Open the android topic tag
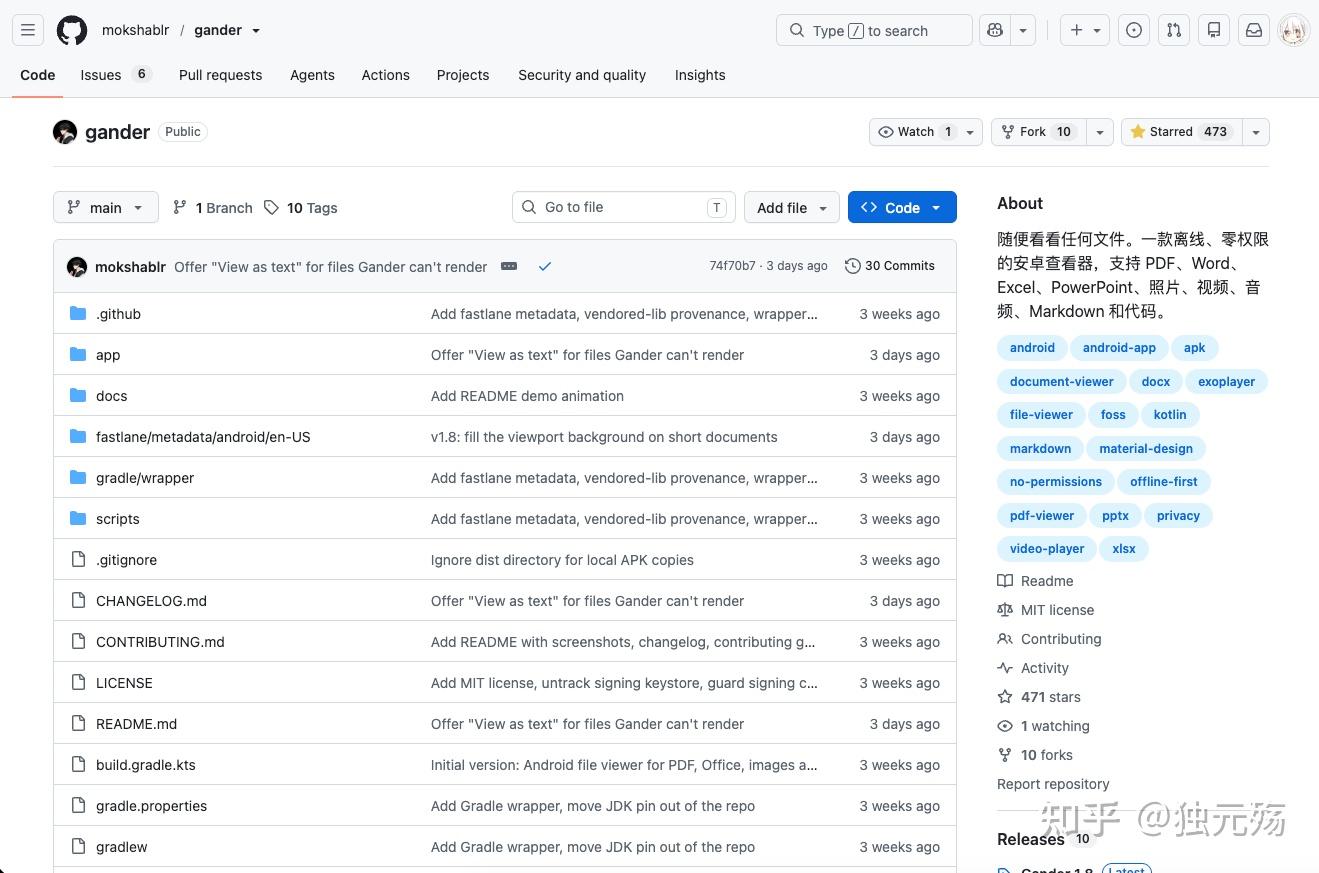 tap(1032, 348)
